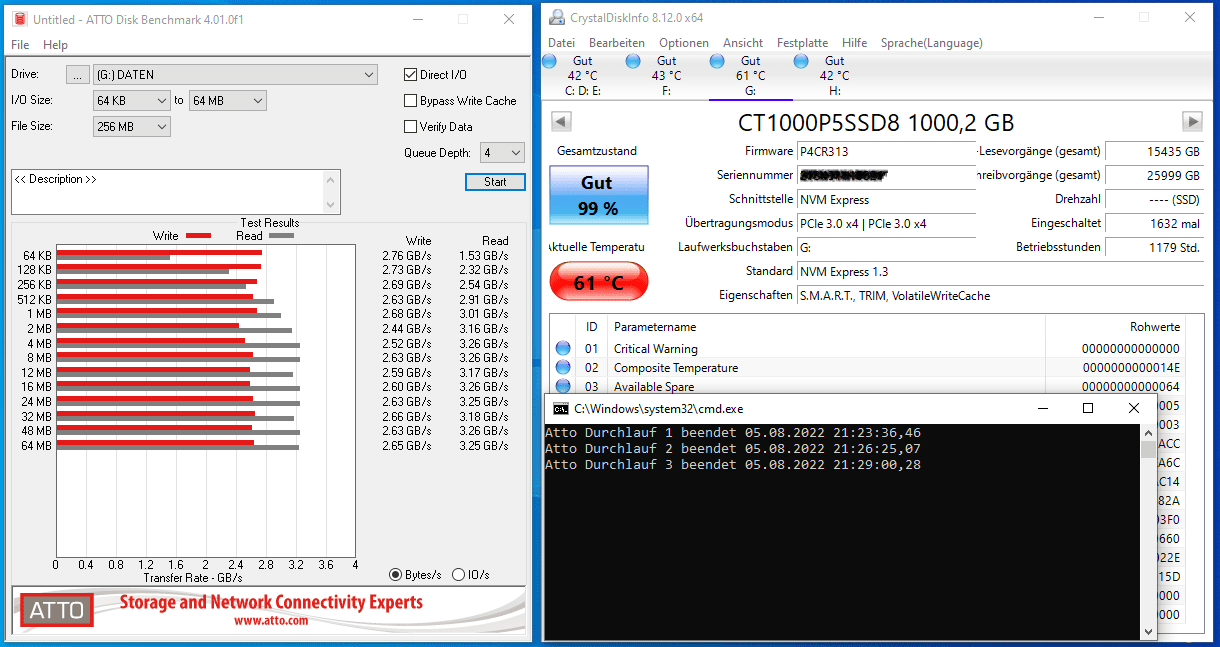Open the Help menu in ATTO
Image resolution: width=1220 pixels, height=647 pixels.
click(x=55, y=45)
